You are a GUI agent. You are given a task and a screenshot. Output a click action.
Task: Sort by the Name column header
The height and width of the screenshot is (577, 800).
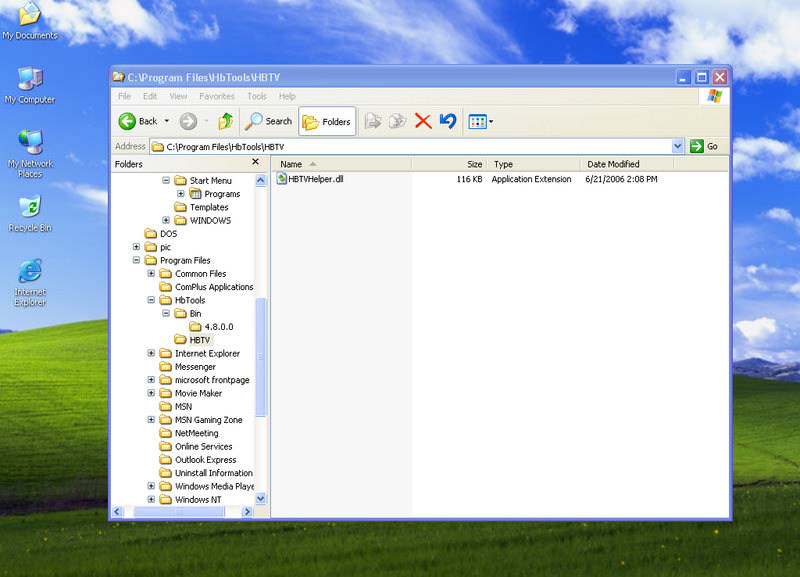(x=341, y=164)
